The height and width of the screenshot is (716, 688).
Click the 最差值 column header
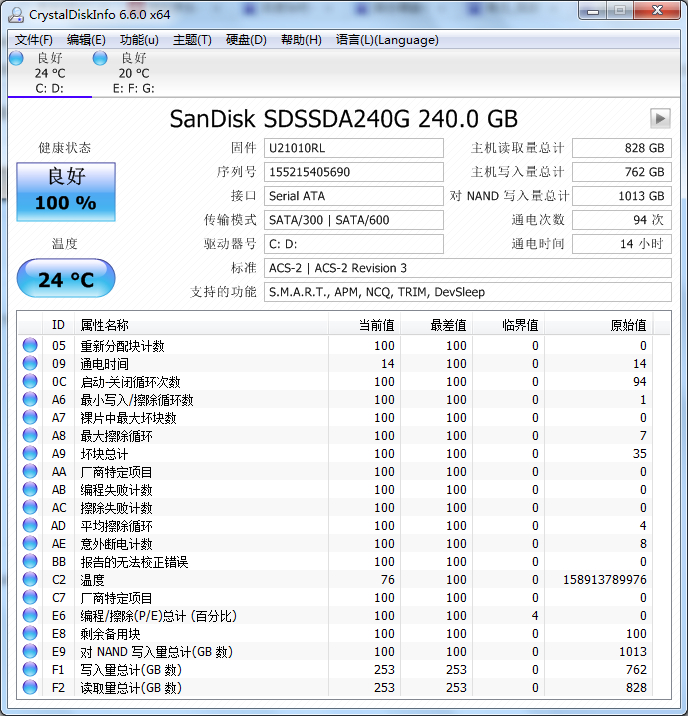[x=436, y=325]
